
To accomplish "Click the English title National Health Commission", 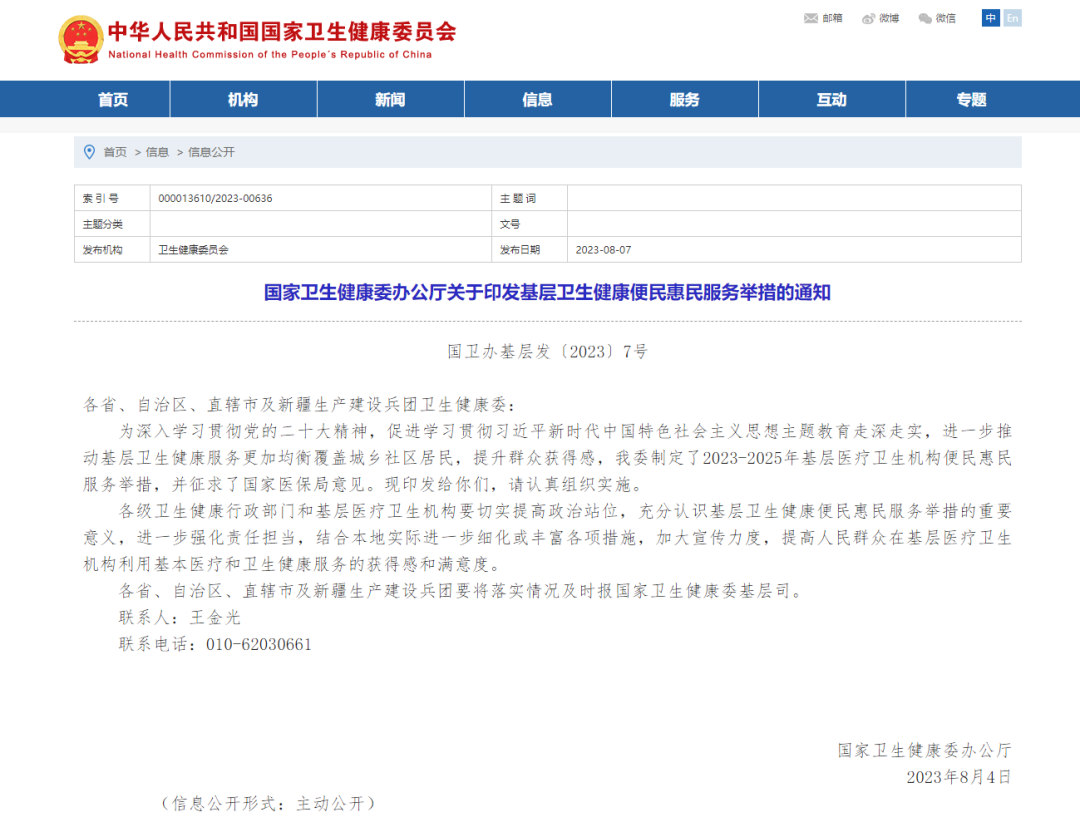I will click(270, 54).
